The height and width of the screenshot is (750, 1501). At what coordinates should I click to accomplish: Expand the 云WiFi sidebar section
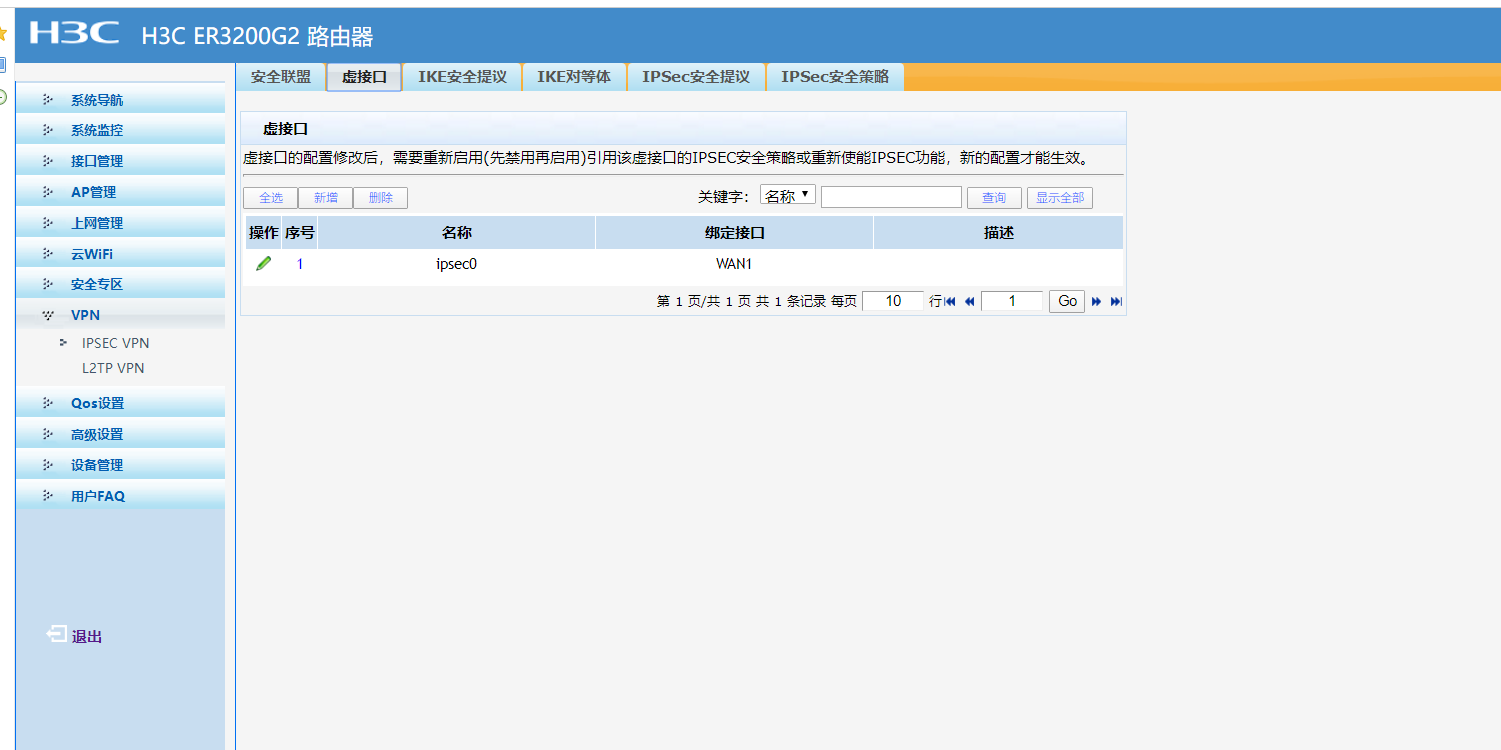120,254
